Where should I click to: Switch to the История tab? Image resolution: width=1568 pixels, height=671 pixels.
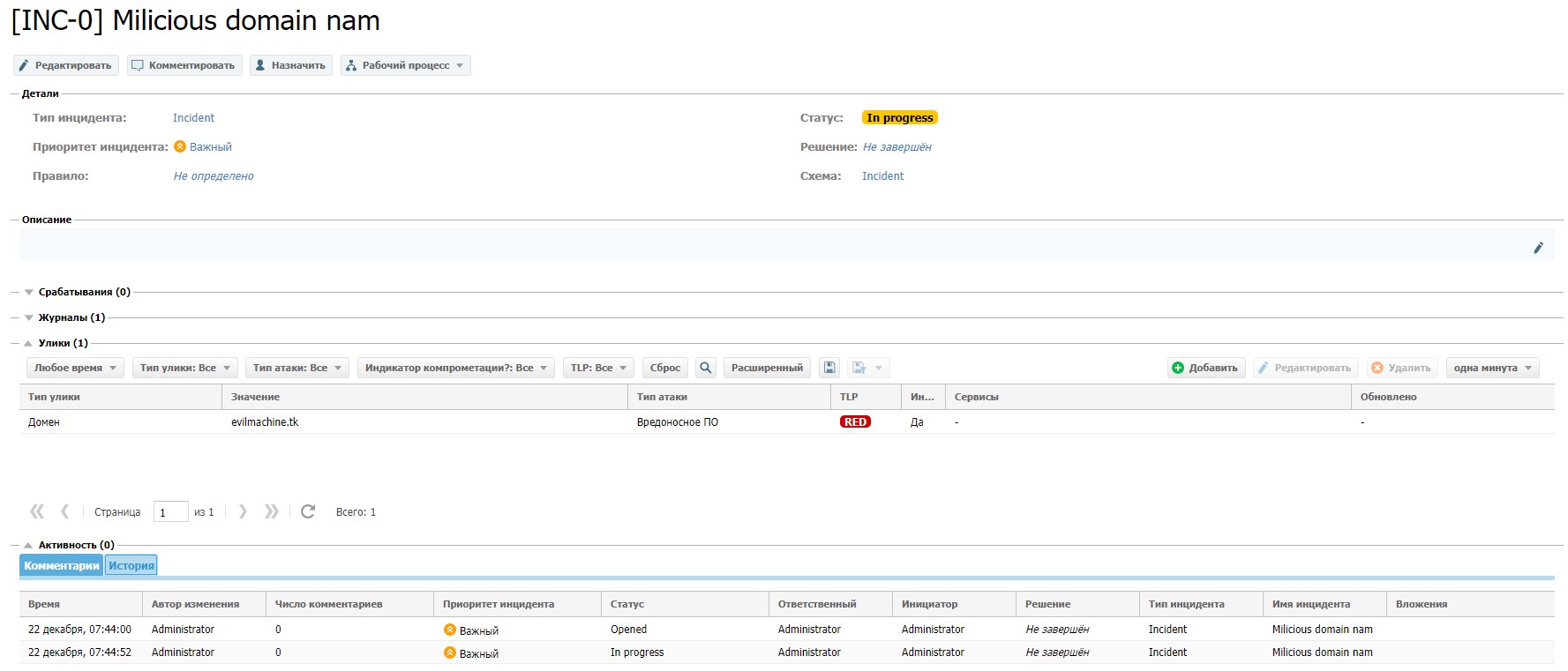tap(131, 565)
